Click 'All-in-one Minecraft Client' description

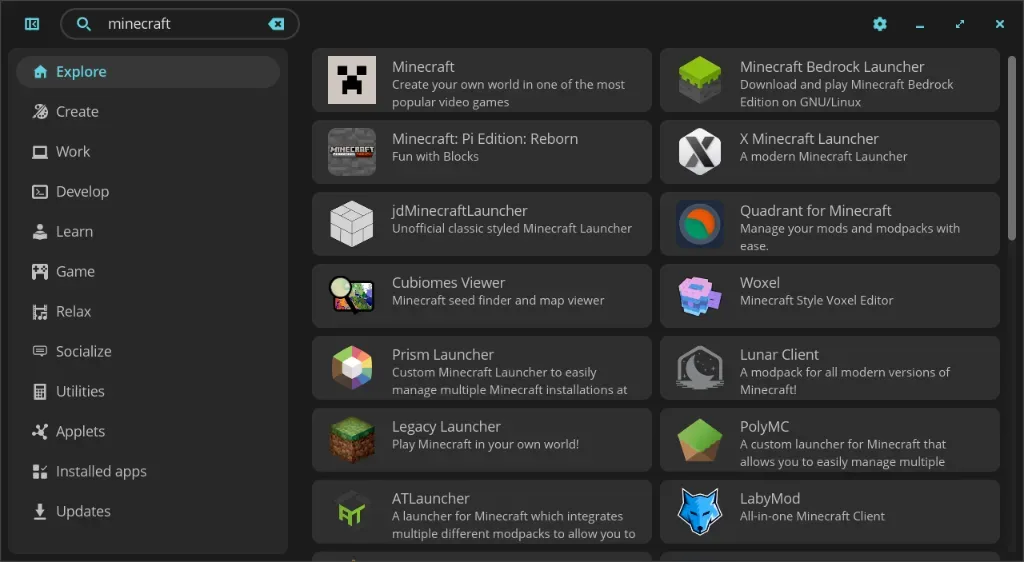(812, 516)
